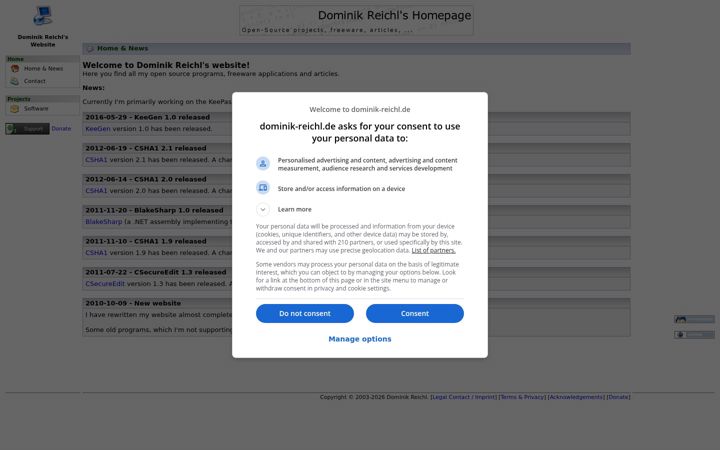Viewport: 720px width, 450px height.
Task: Open the KeeGen link in the news
Action: 98,129
